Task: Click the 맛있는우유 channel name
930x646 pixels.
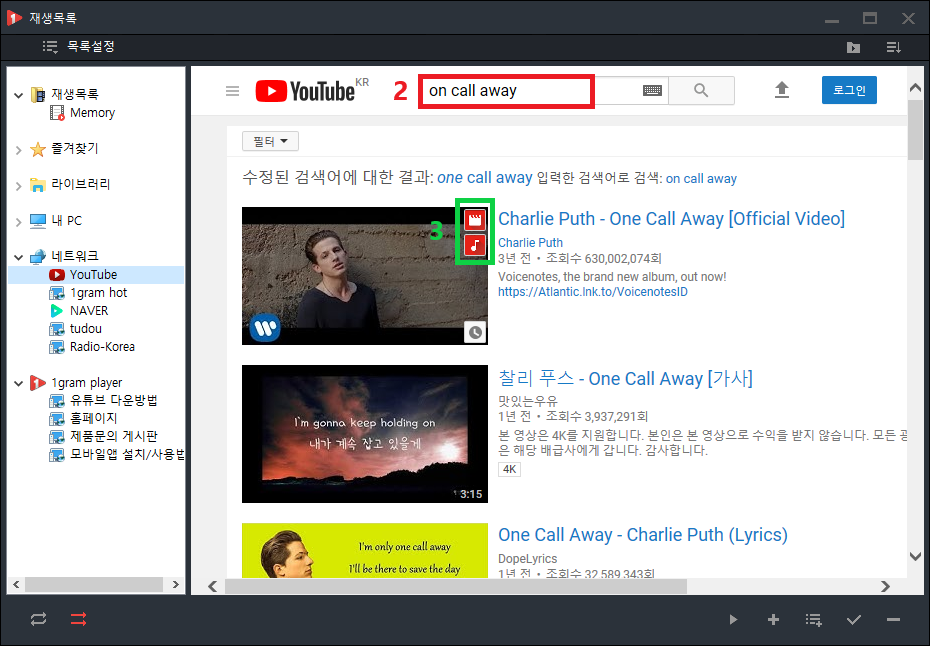Action: 528,401
